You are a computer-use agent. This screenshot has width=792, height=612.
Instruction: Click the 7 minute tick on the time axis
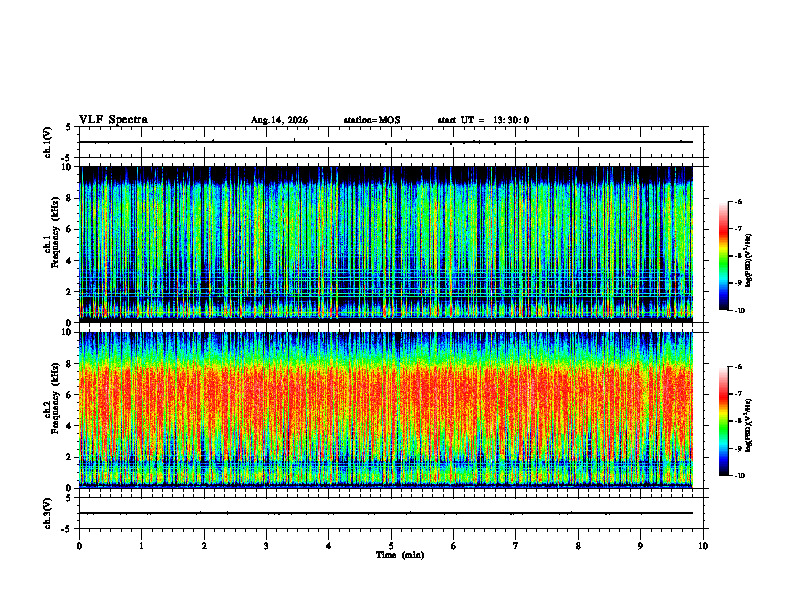[516, 546]
